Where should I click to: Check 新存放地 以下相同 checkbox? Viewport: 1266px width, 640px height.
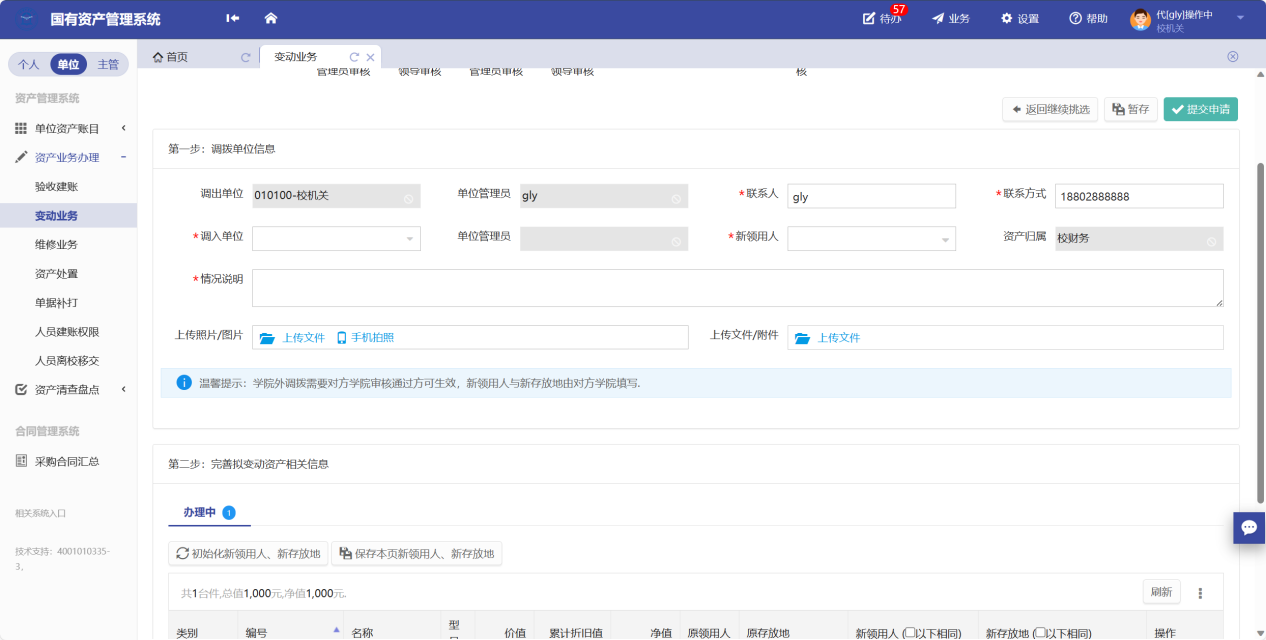pyautogui.click(x=1040, y=633)
